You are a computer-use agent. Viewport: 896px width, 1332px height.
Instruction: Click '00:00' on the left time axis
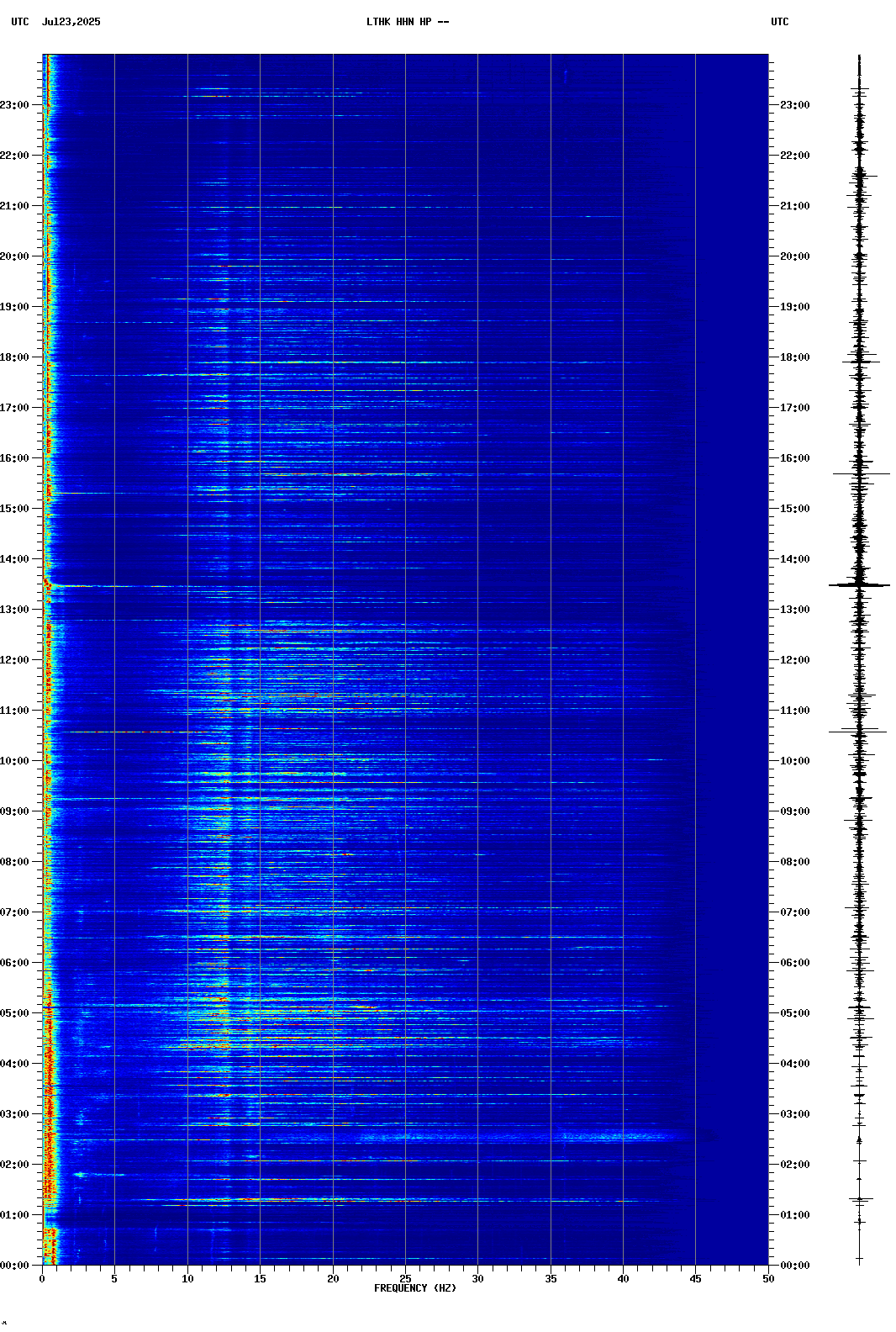14,1266
